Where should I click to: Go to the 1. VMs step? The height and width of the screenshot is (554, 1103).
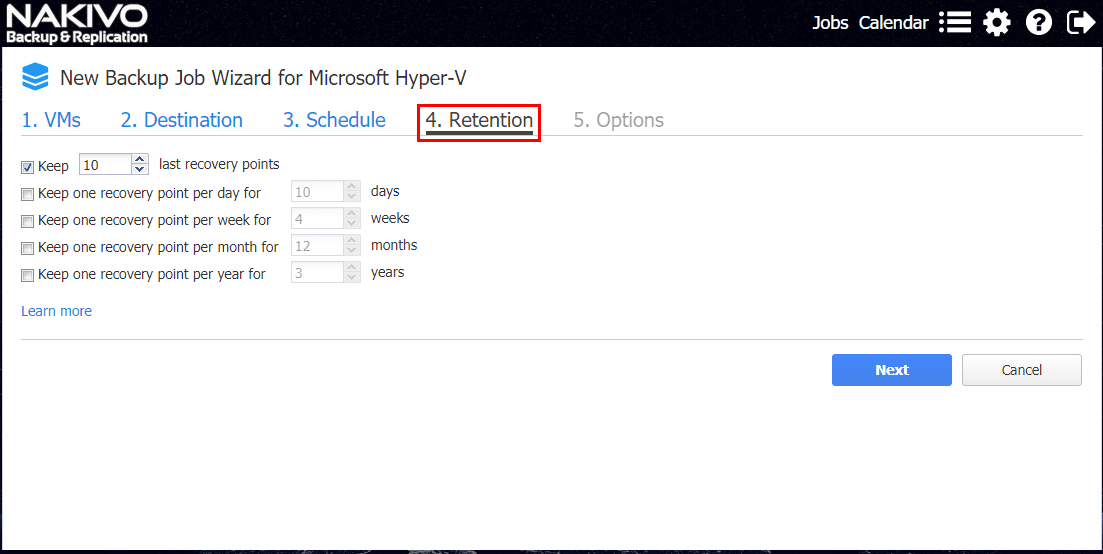pos(51,120)
